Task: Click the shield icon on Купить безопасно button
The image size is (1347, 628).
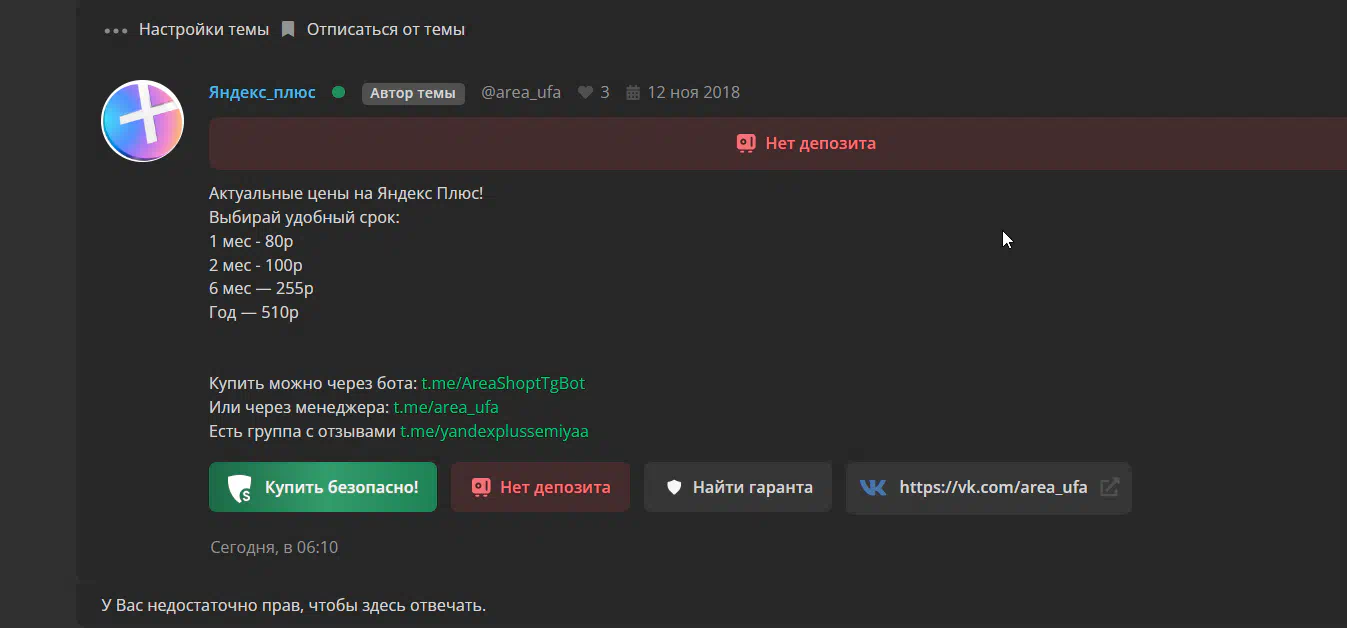Action: pyautogui.click(x=240, y=487)
